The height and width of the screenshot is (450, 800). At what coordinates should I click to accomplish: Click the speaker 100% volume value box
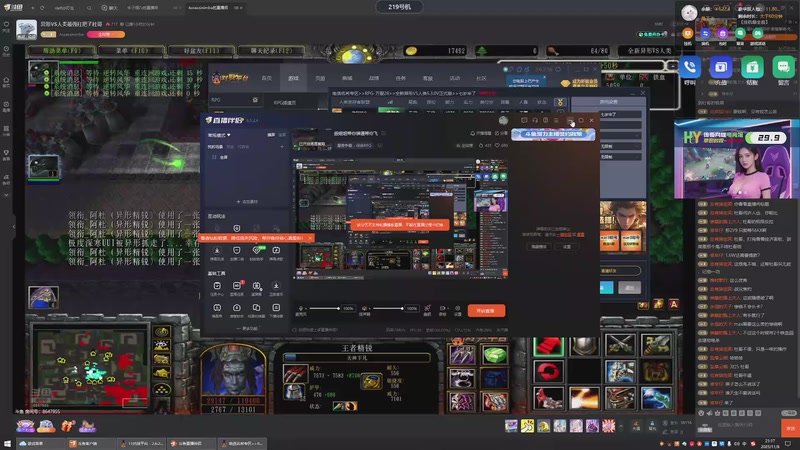[x=411, y=308]
